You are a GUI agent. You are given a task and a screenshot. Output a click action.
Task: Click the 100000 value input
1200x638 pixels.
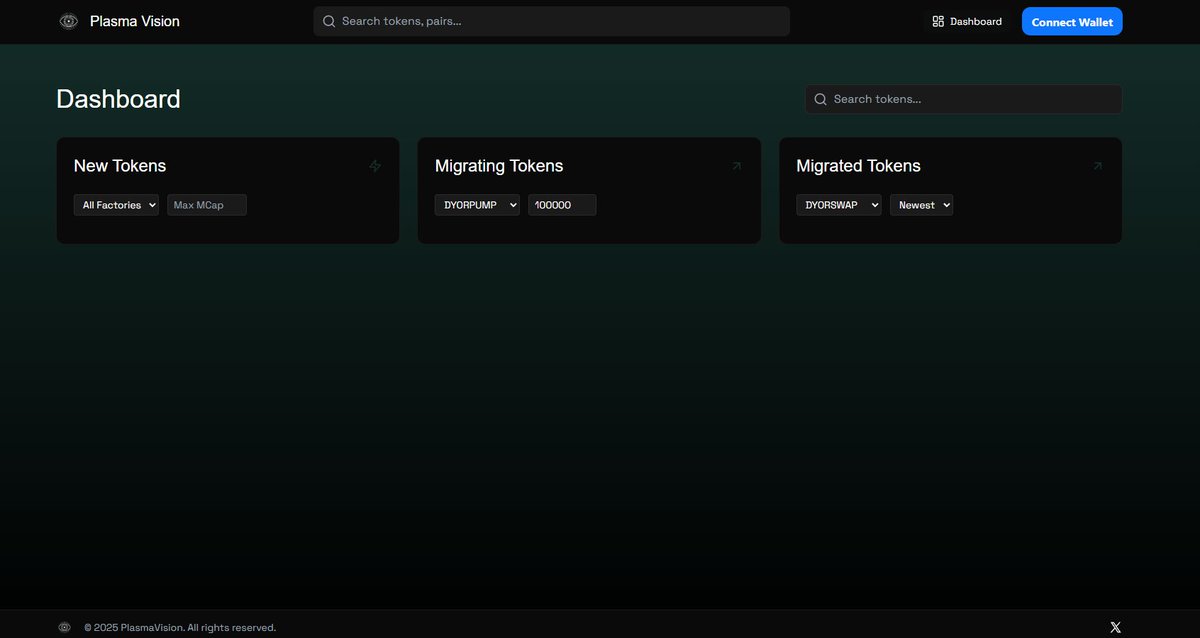562,205
